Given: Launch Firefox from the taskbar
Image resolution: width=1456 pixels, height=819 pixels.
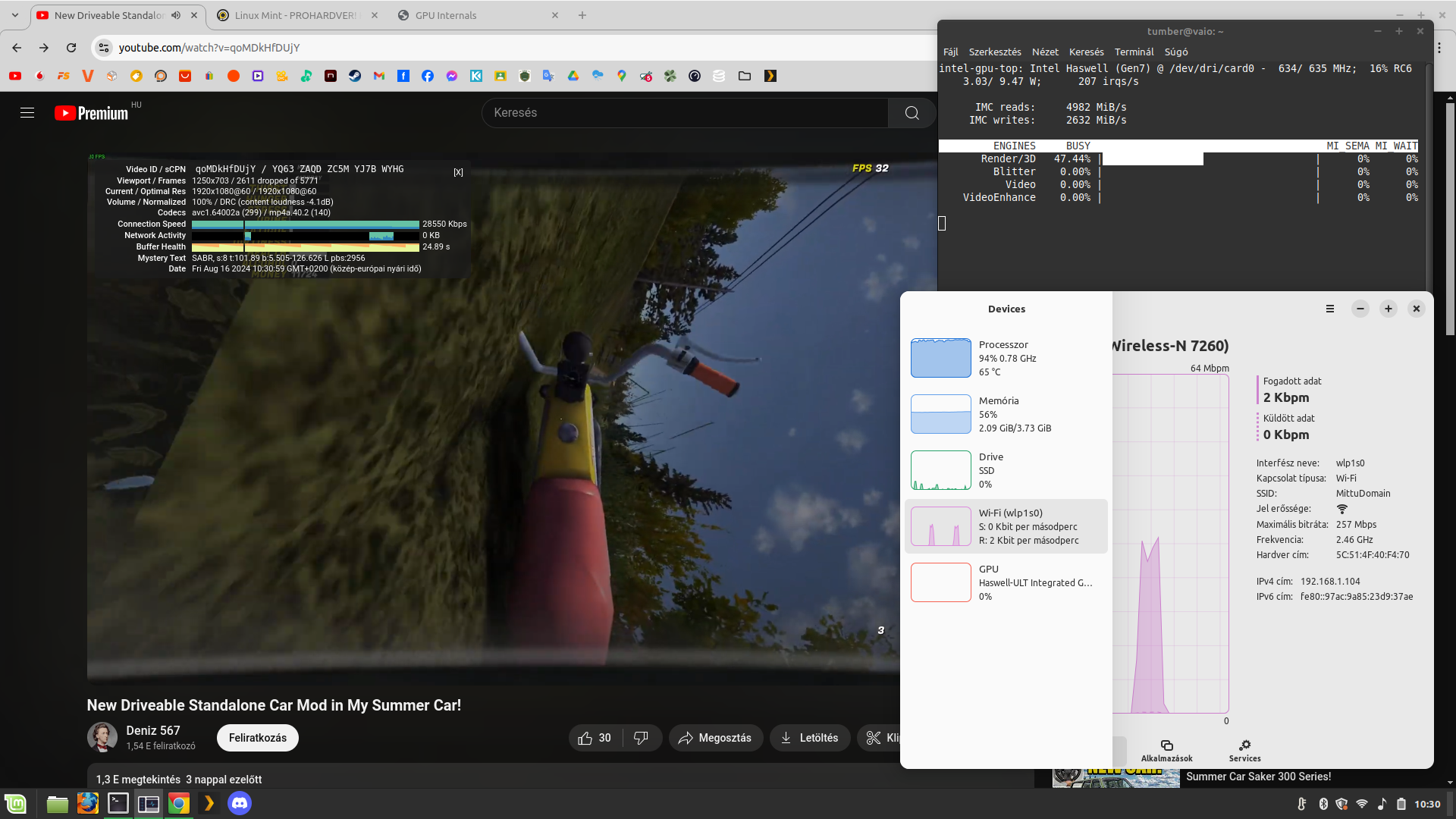Looking at the screenshot, I should coord(88,803).
